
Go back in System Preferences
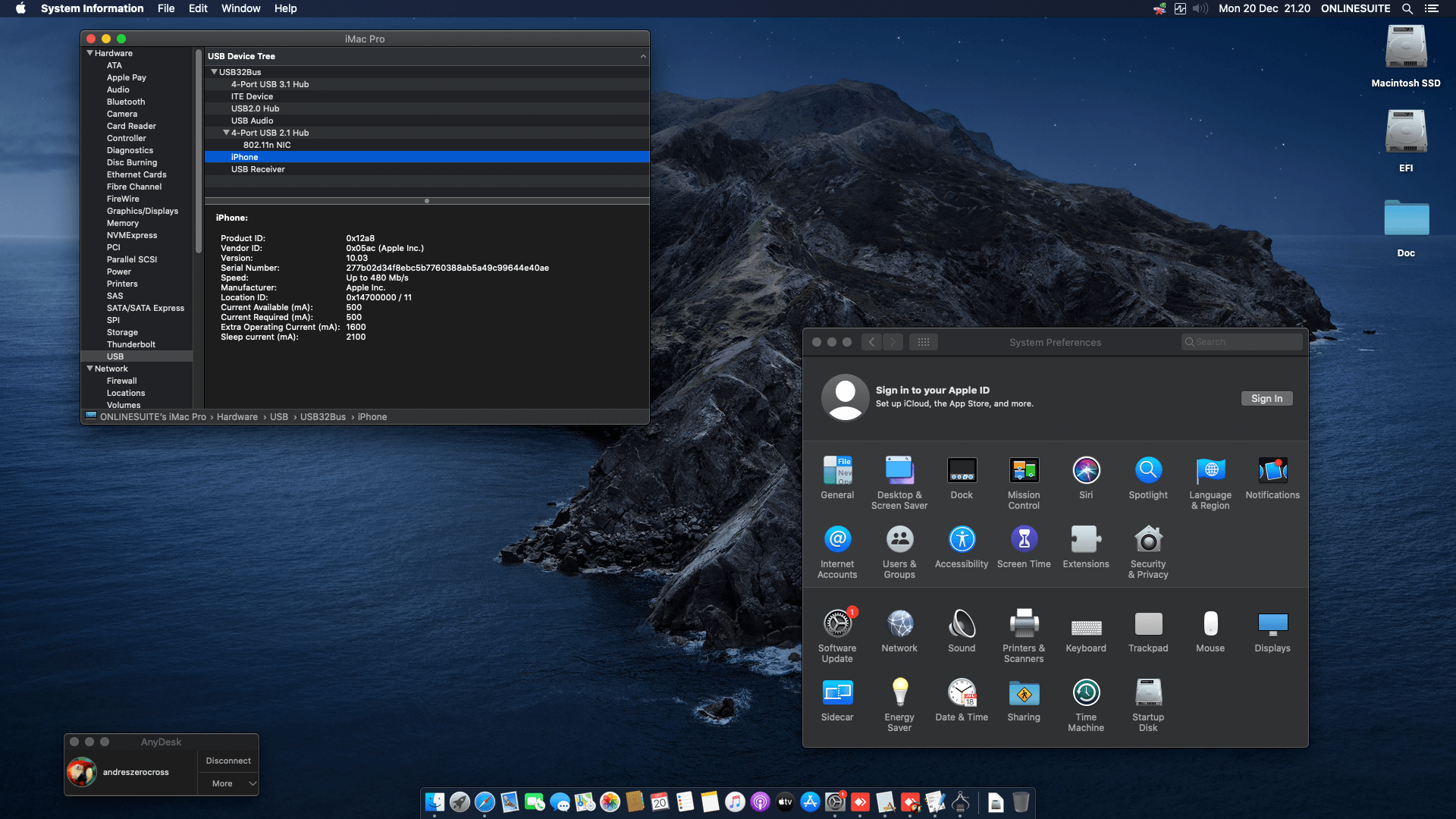click(872, 342)
